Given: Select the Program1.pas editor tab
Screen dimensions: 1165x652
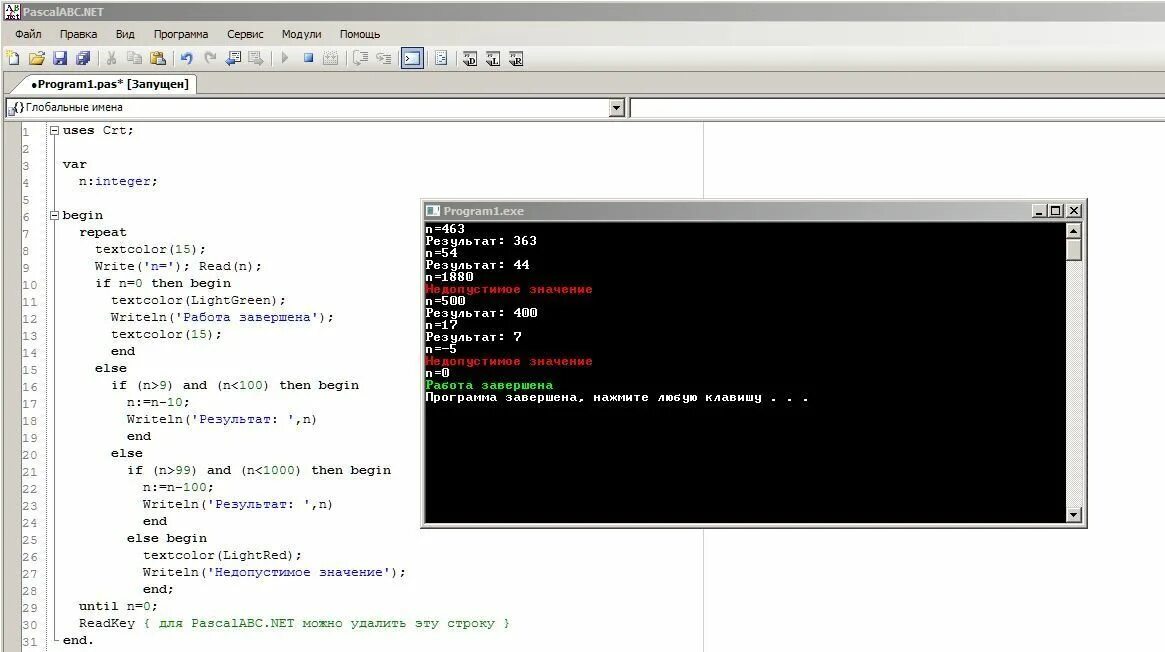Looking at the screenshot, I should coord(110,84).
